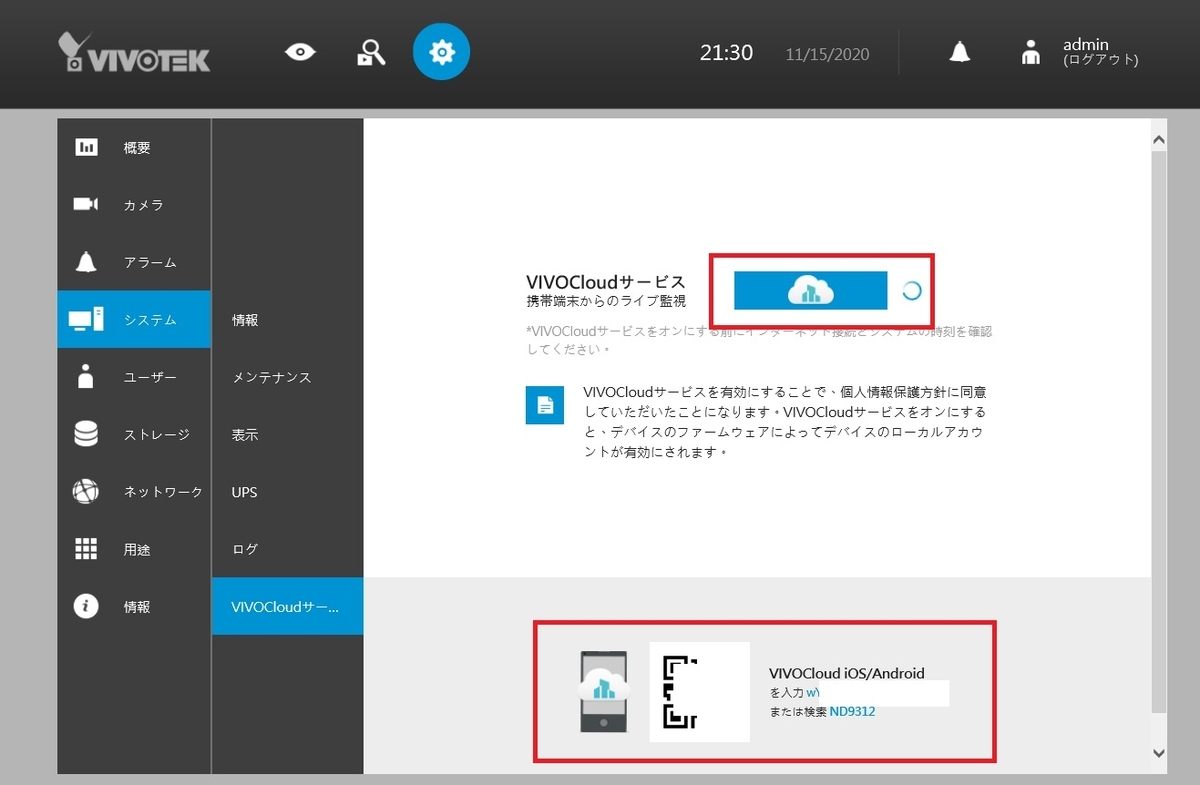Click the カメラ video camera icon
The width and height of the screenshot is (1200, 785).
coord(86,205)
